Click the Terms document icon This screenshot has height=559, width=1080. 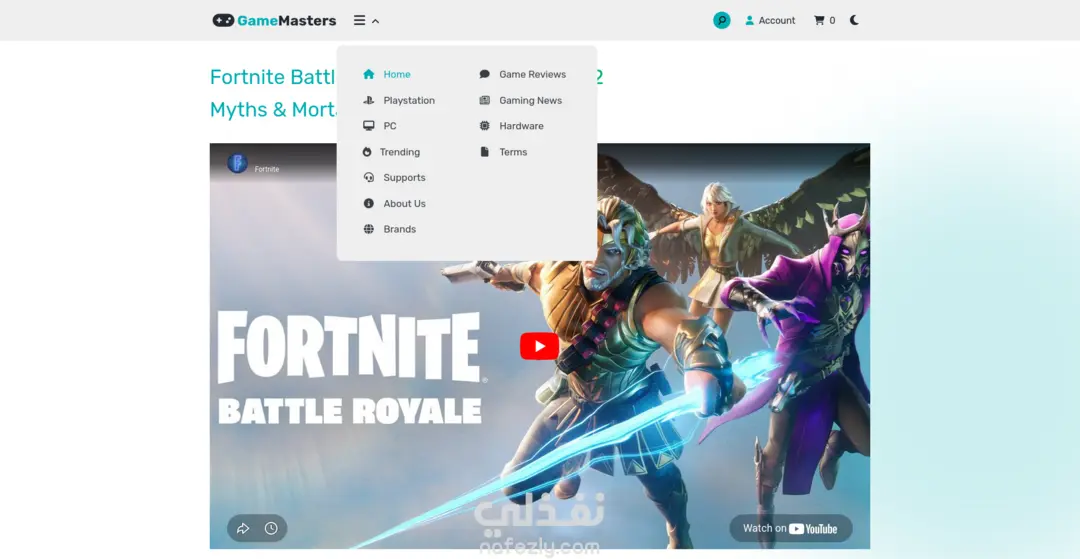[x=485, y=152]
